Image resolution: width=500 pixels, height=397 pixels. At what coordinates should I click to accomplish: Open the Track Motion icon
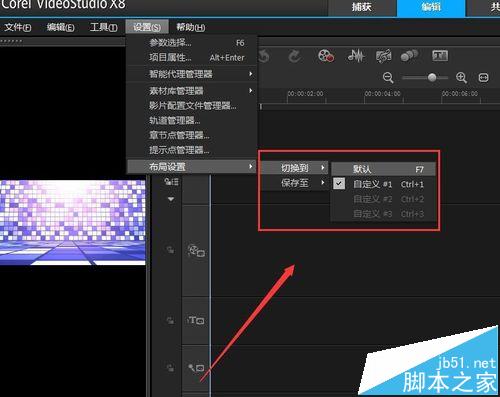point(409,56)
